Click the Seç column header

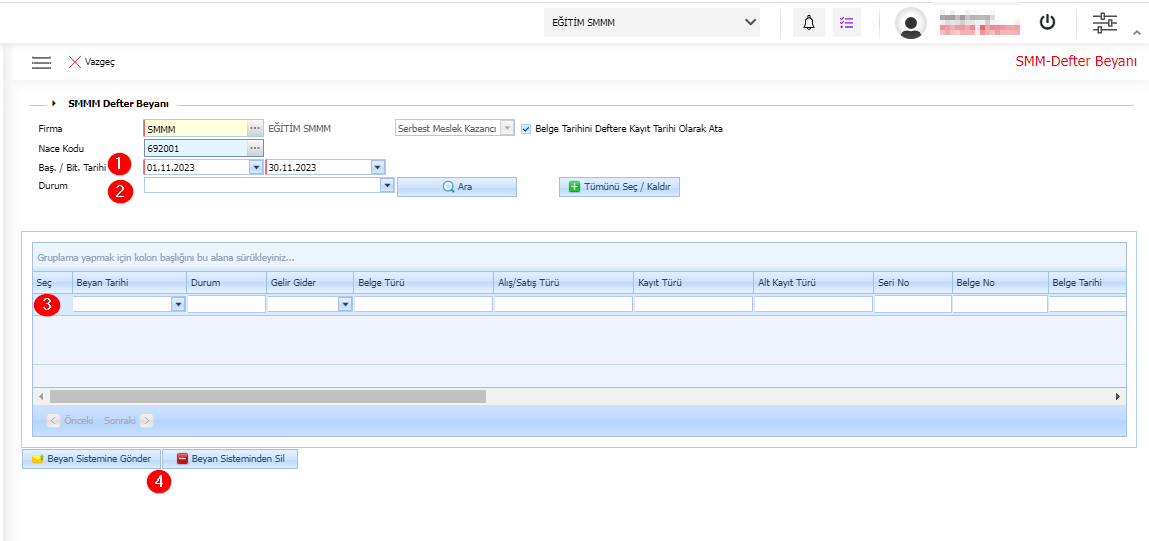52,282
